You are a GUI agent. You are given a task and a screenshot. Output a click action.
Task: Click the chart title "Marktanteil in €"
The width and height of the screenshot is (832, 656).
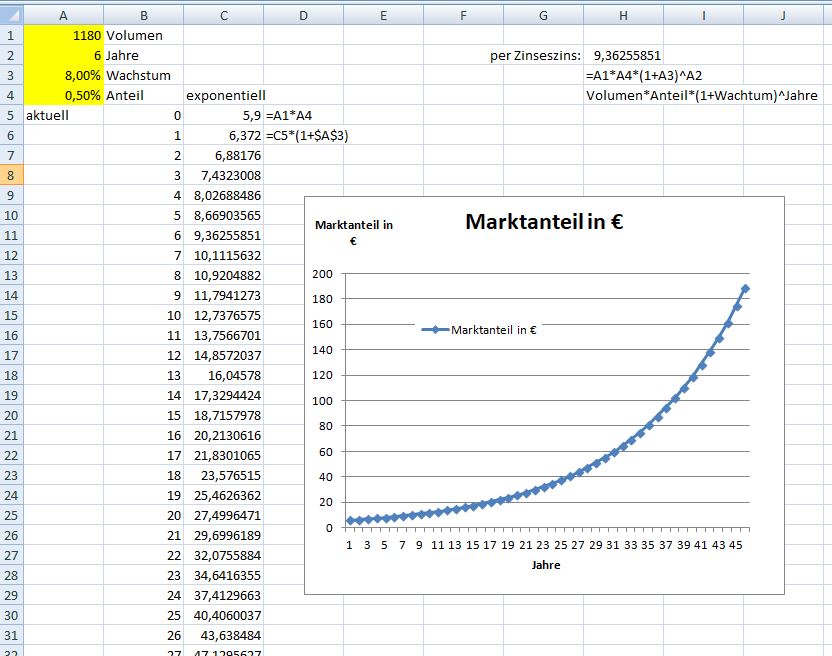click(544, 222)
